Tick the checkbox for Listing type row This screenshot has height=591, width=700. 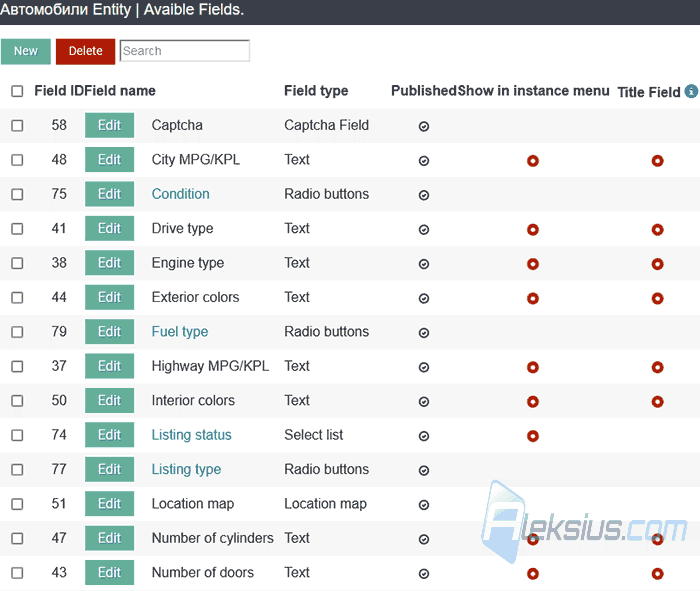click(17, 470)
